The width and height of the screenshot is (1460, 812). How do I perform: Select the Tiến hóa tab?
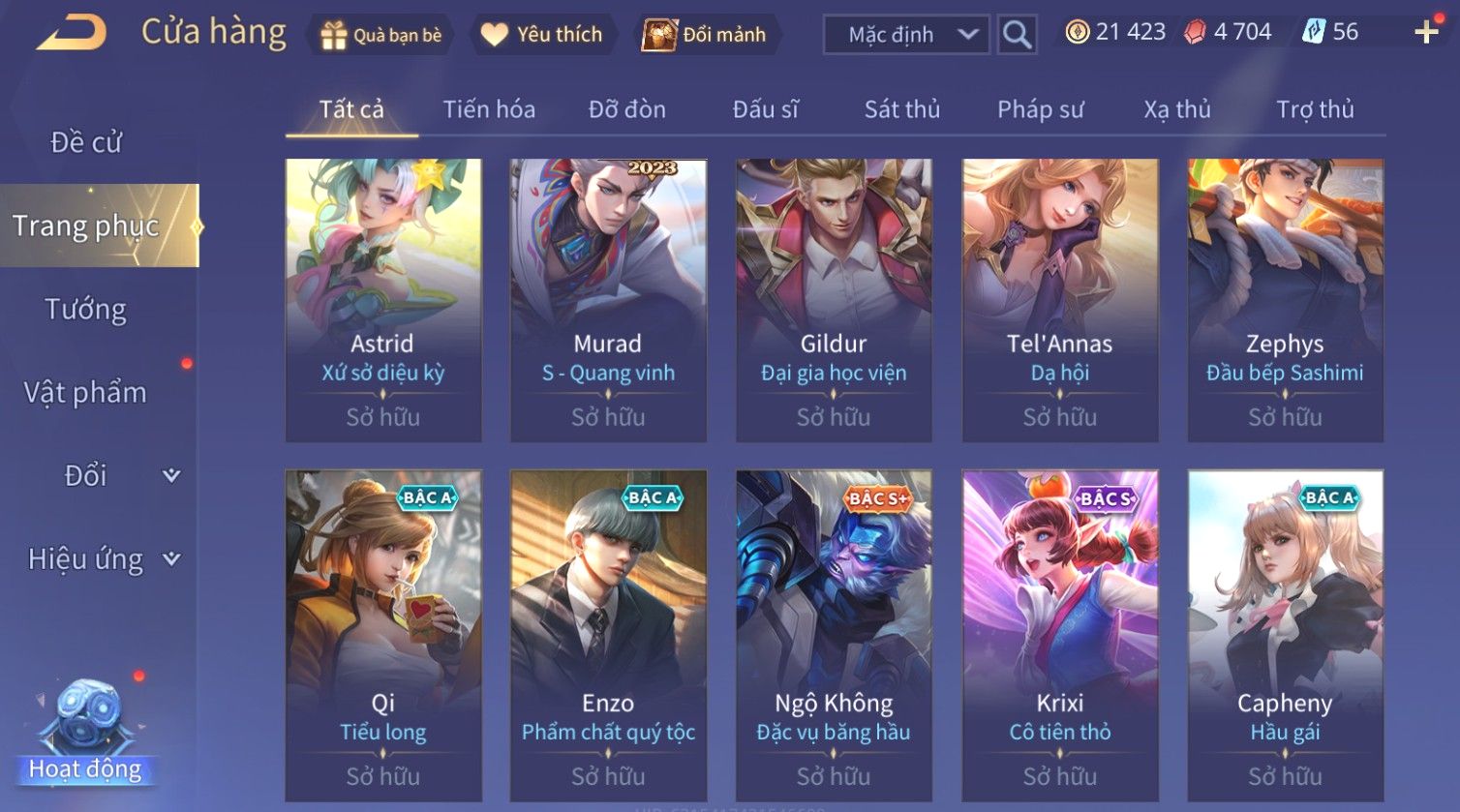pyautogui.click(x=489, y=109)
